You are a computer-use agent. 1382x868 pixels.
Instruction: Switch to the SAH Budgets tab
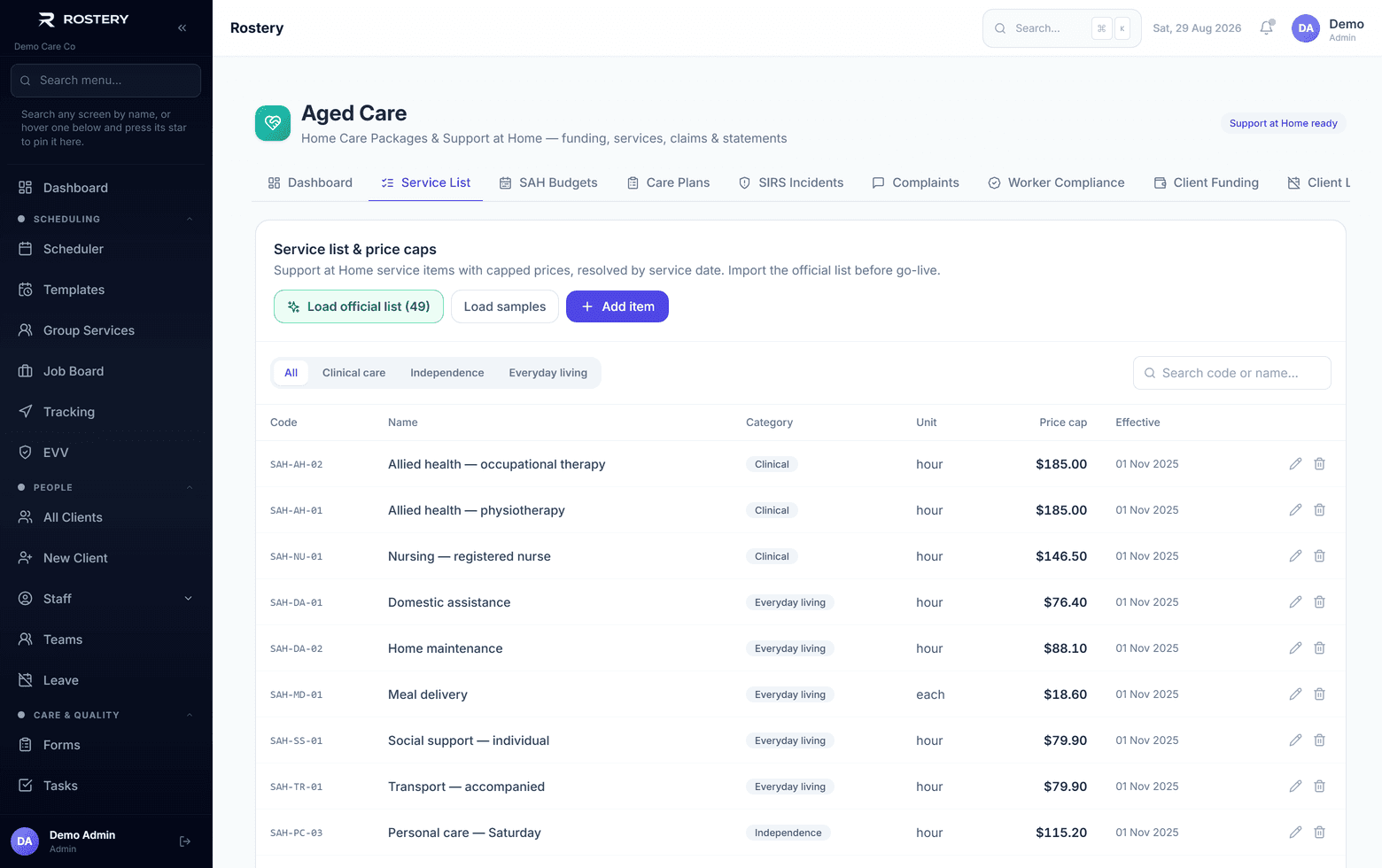(x=548, y=182)
